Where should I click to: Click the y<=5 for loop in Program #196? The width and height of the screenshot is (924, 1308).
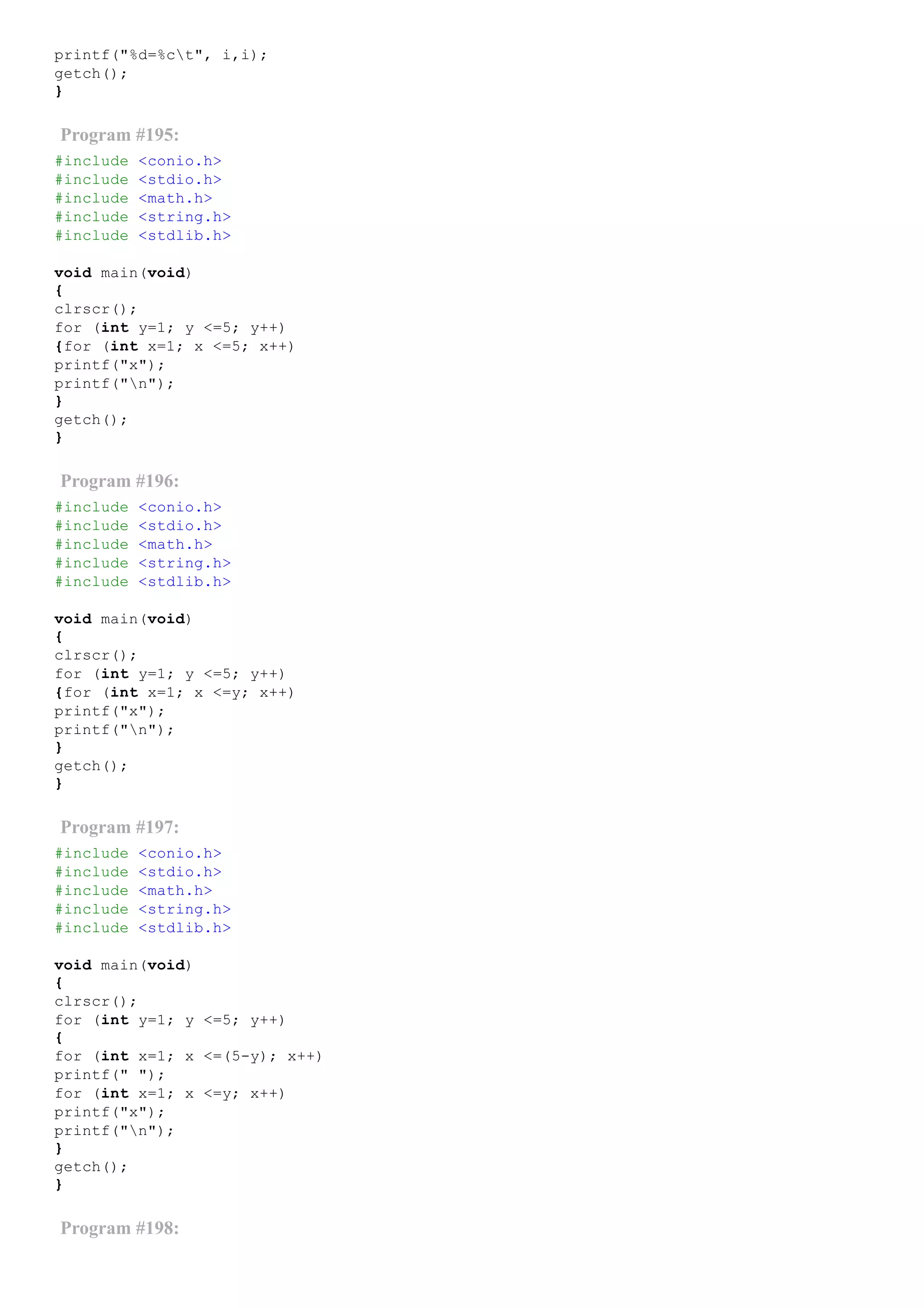pos(170,674)
